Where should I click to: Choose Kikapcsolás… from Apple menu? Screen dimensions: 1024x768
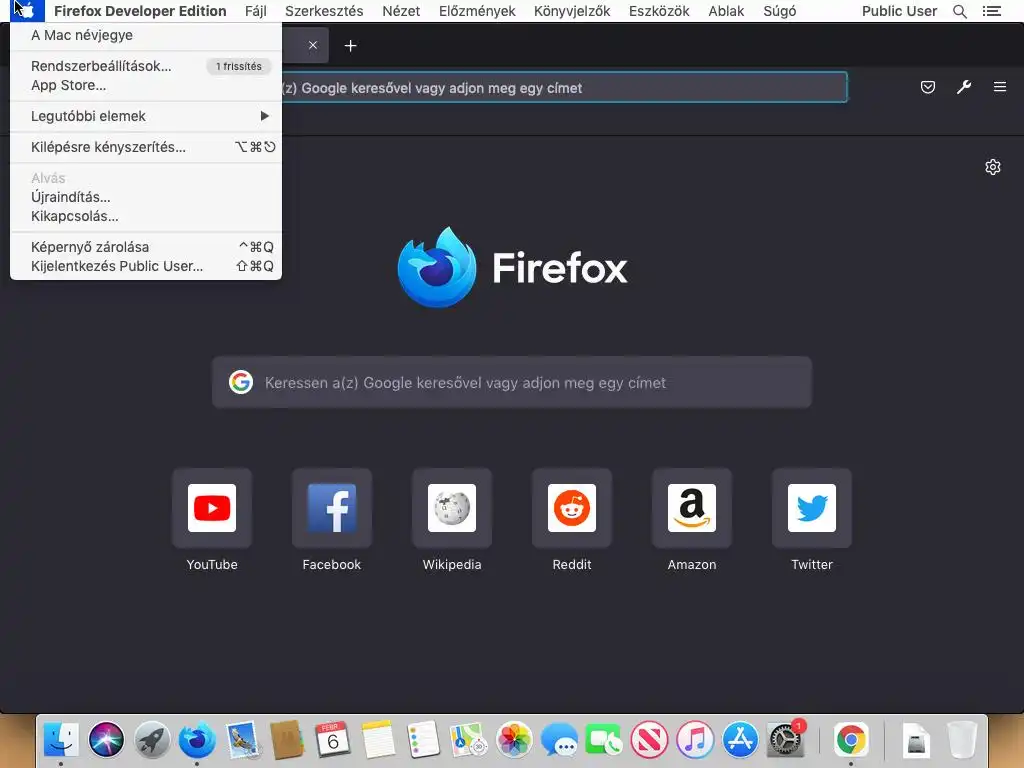pyautogui.click(x=146, y=216)
